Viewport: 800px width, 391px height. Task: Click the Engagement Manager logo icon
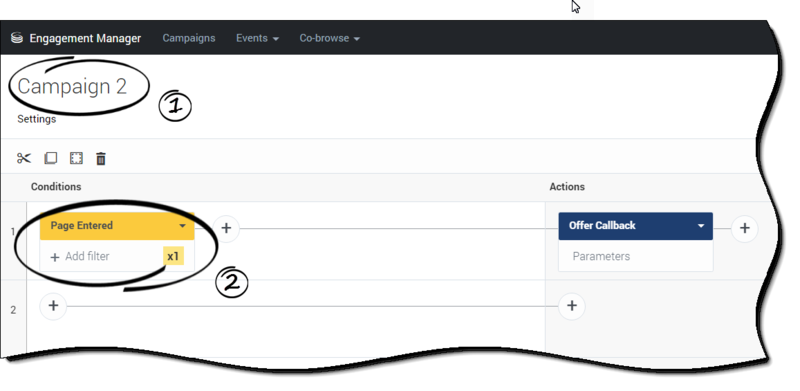17,38
